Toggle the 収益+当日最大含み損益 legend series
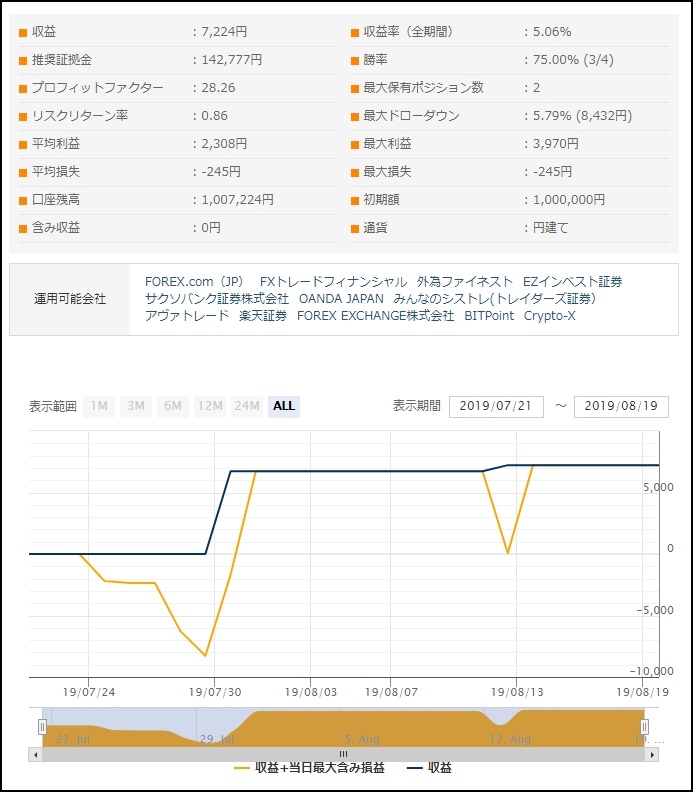 coord(310,768)
